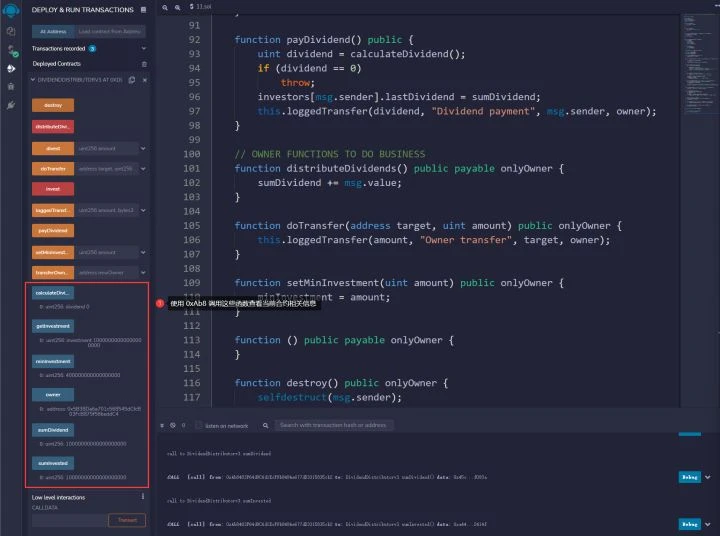The image size is (720, 536).
Task: Click the pending transactions counter in terminal
Action: click(183, 425)
